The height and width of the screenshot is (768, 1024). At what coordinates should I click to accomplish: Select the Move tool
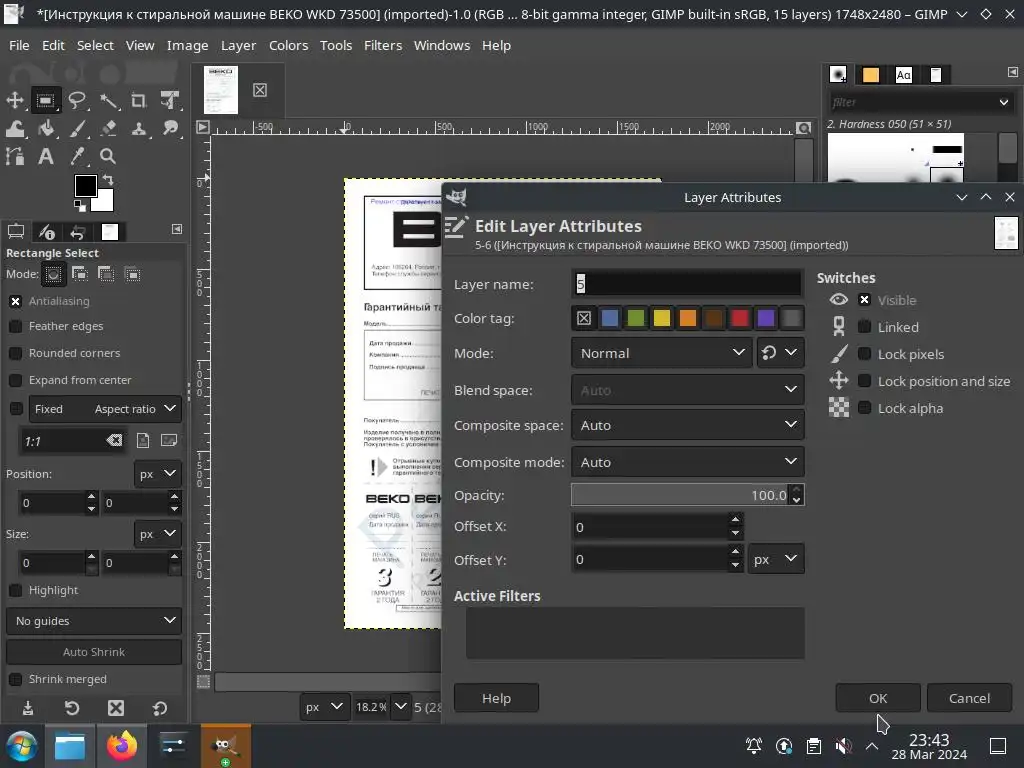click(x=15, y=100)
